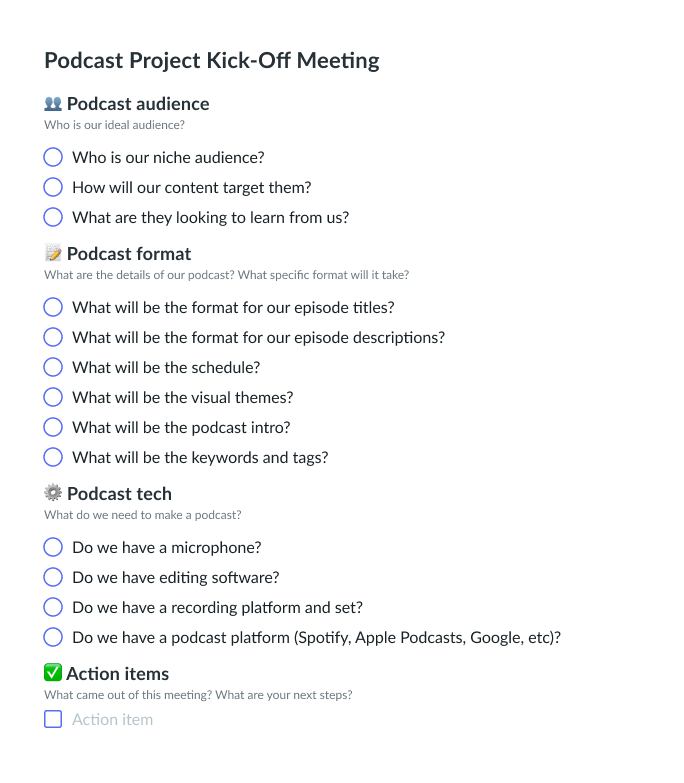Check the circle for 'Do we have editing software?'
This screenshot has width=684, height=783.
click(53, 578)
